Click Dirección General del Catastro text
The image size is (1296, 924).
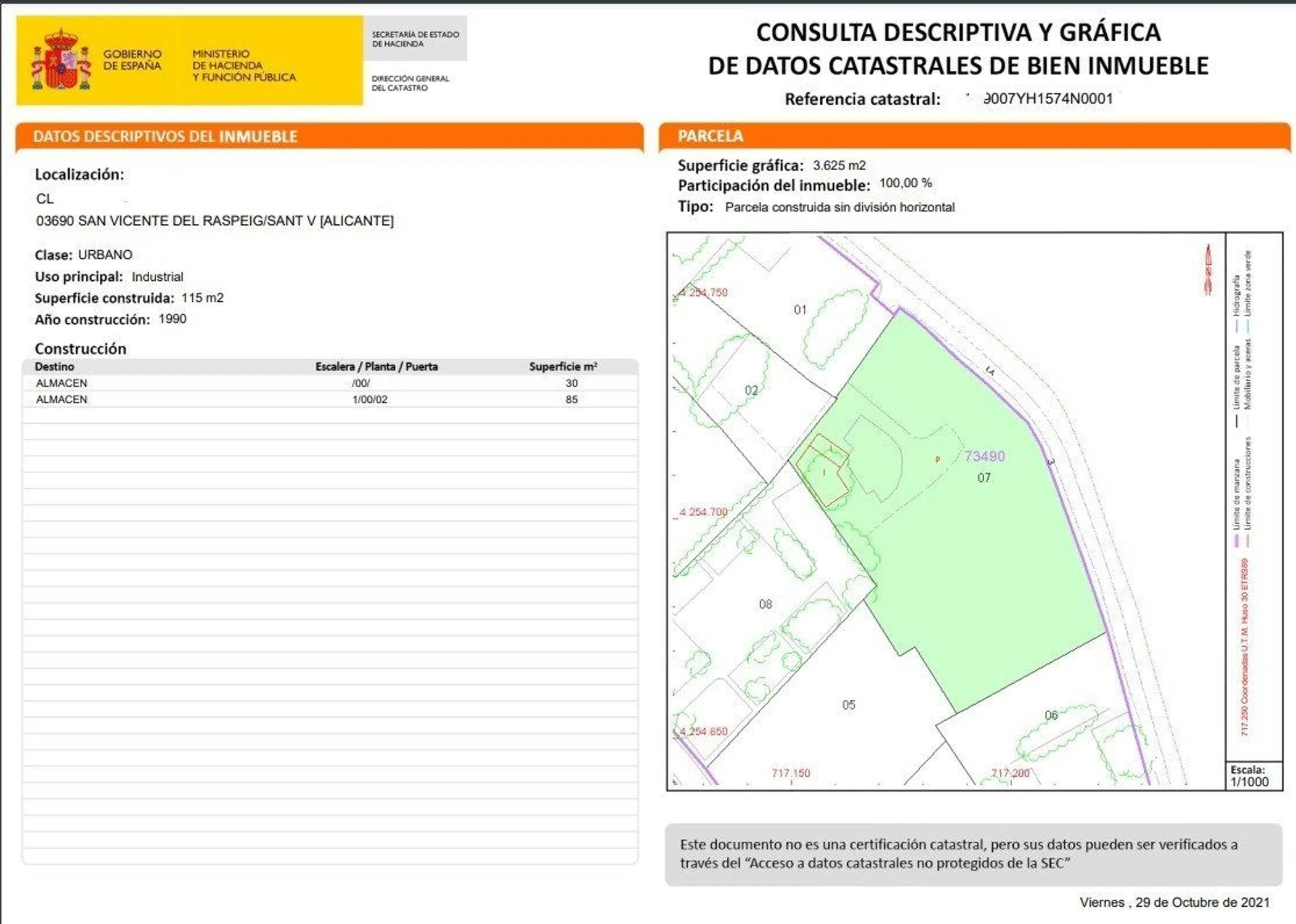tap(410, 83)
